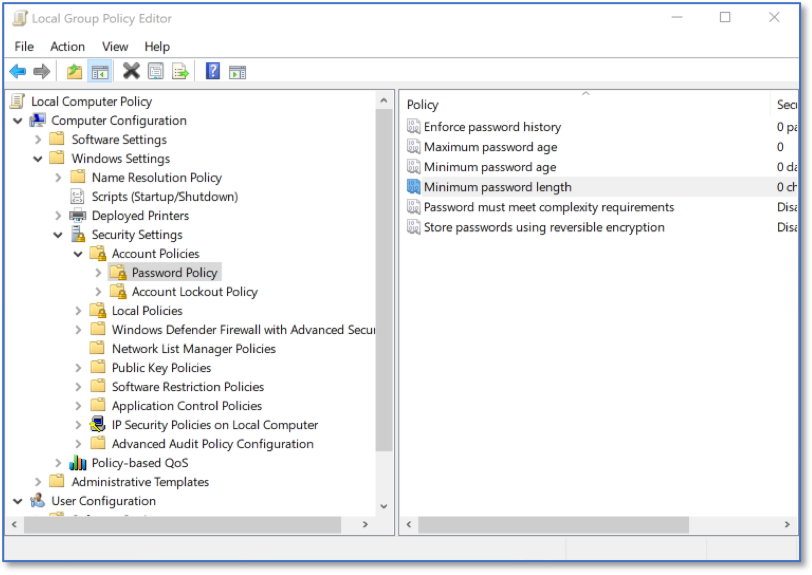Click the Minimum password length policy icon
Screen dimensions: 812x575
(413, 186)
